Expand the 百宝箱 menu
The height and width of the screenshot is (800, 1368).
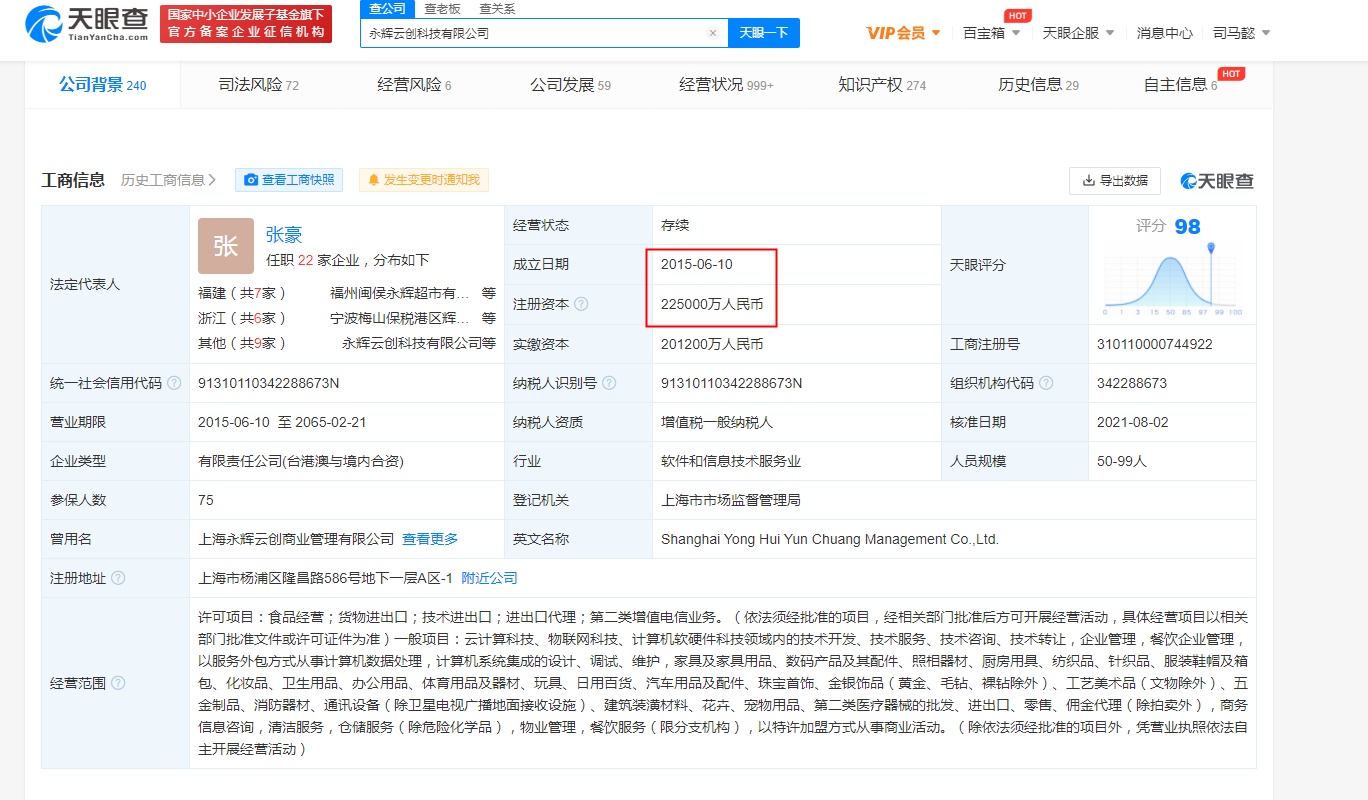[991, 33]
